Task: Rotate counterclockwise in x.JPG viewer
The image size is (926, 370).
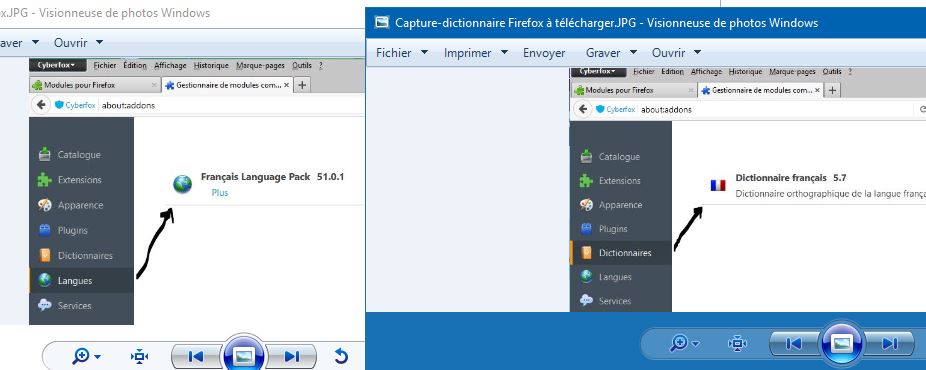Action: tap(341, 356)
